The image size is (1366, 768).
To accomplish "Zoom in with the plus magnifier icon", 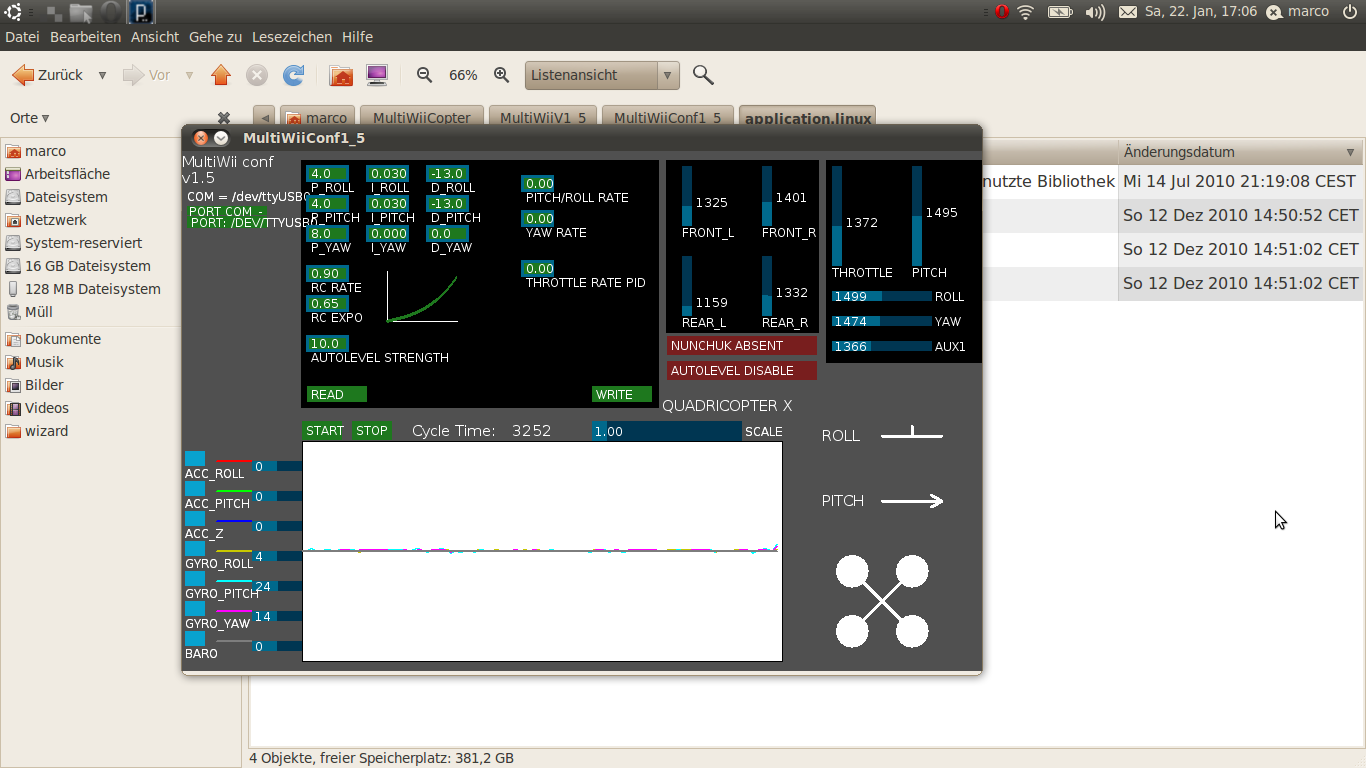I will click(502, 75).
